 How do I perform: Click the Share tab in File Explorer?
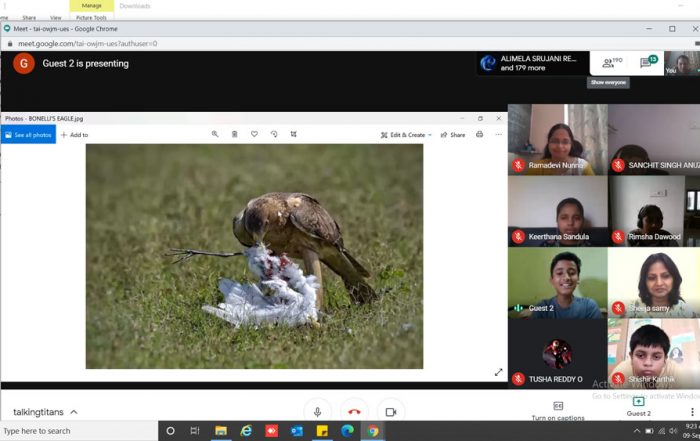(29, 17)
